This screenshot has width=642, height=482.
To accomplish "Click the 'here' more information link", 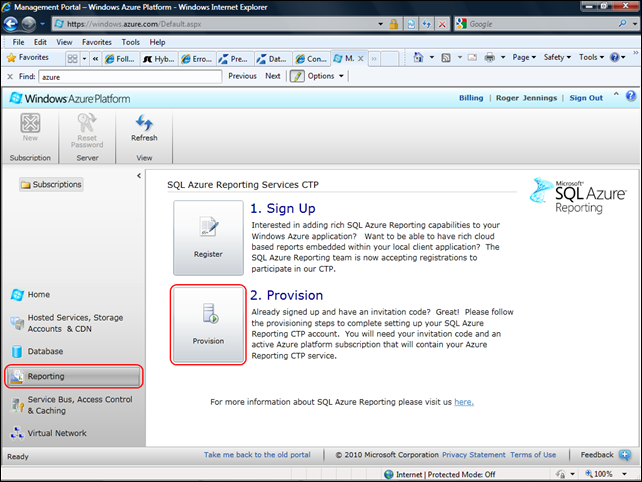I will coord(464,402).
